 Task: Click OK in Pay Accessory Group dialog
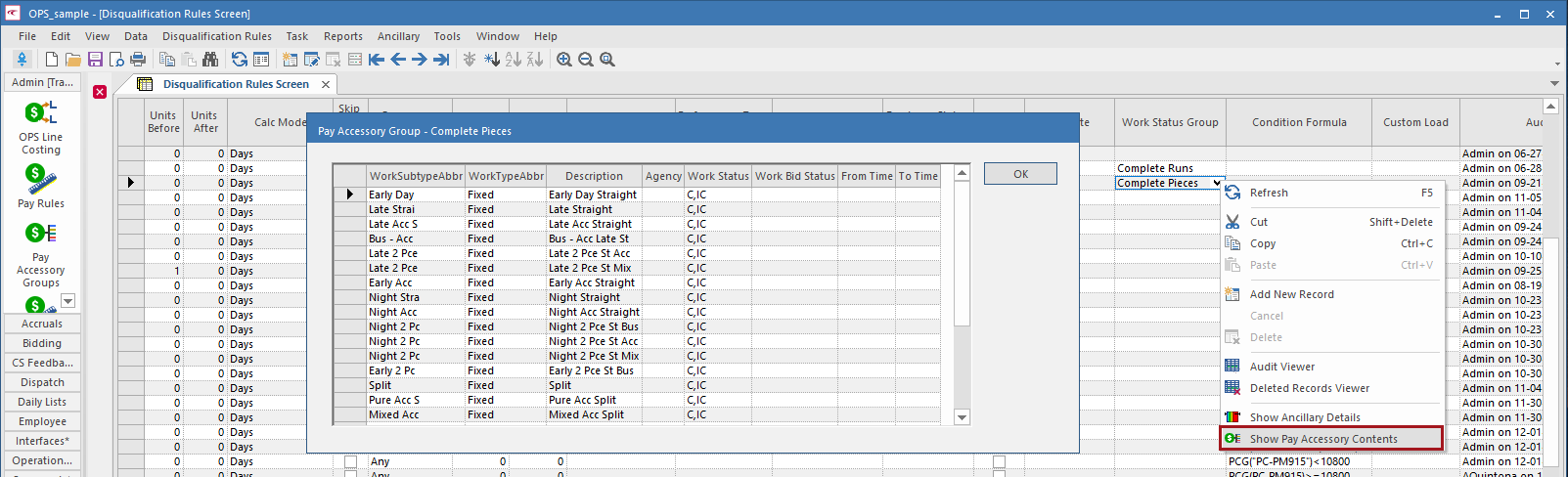click(x=1020, y=174)
